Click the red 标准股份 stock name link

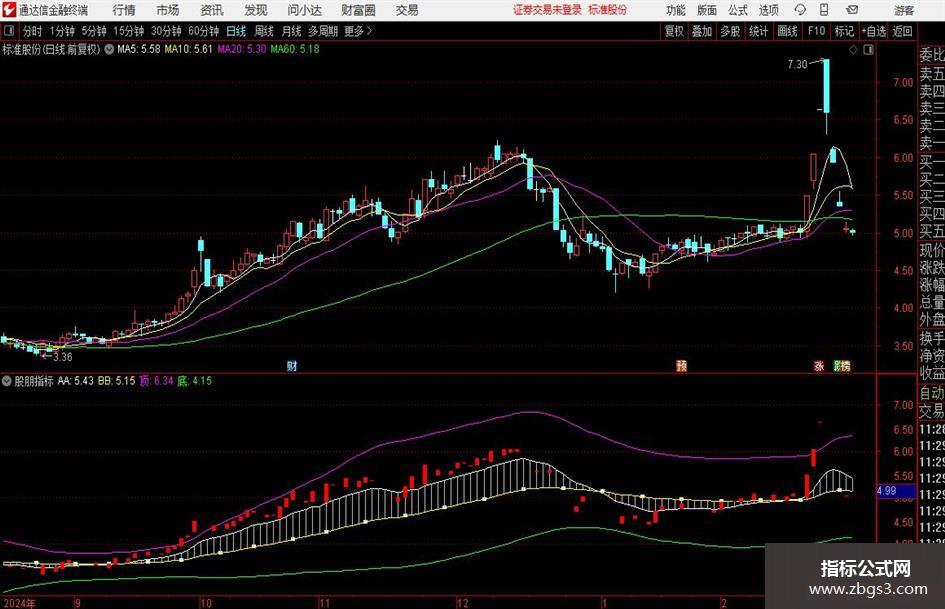coord(608,10)
